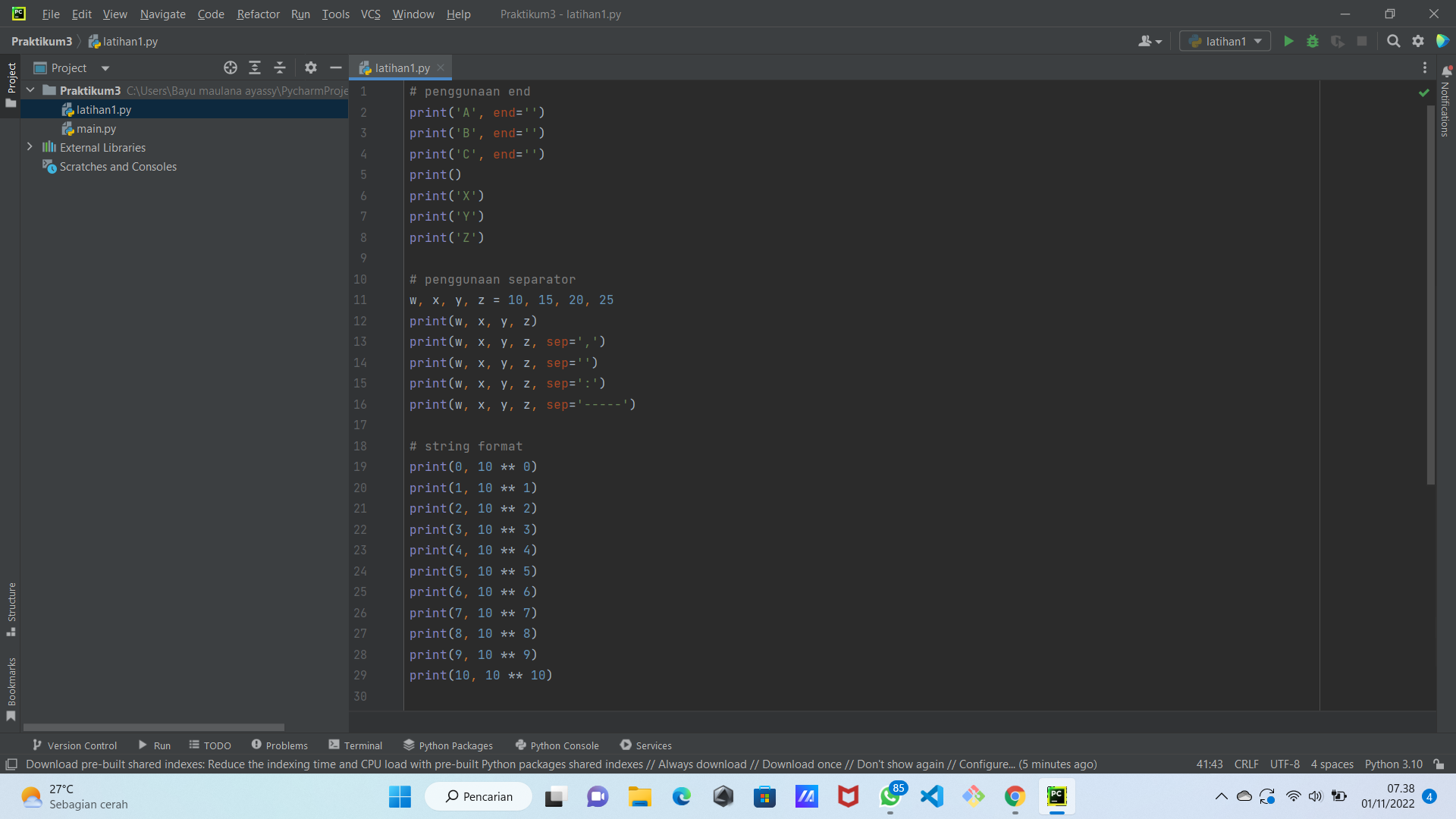Click Select Opened File crosshair in Project panel
The width and height of the screenshot is (1456, 819).
tap(230, 67)
